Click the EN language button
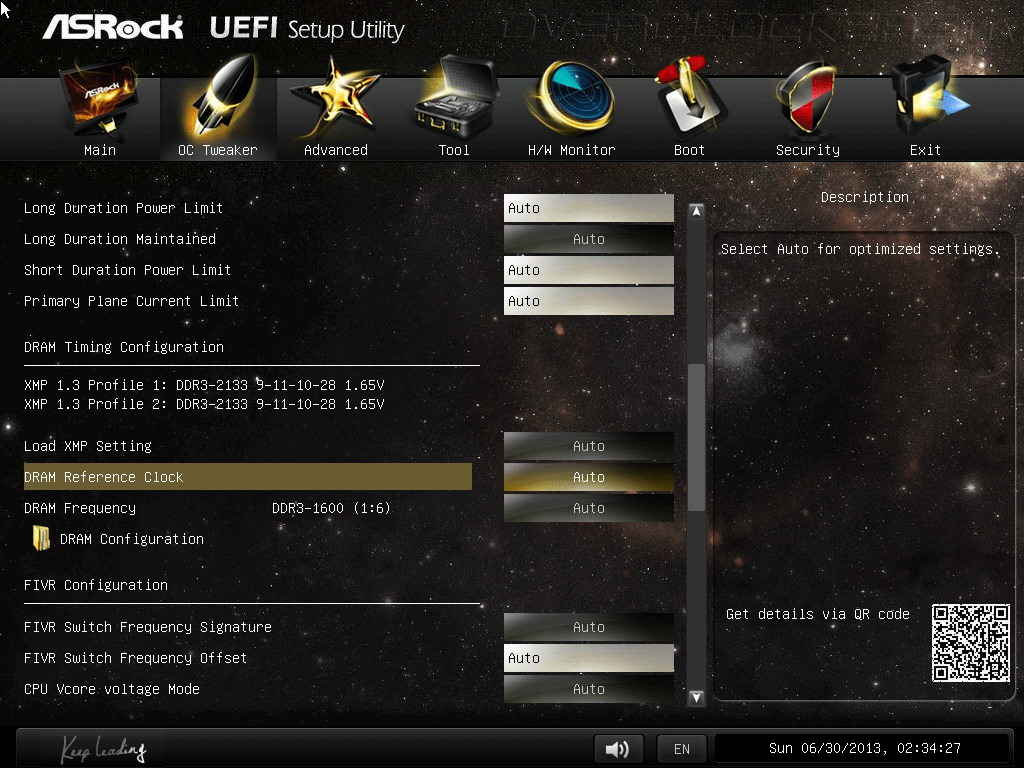 tap(682, 748)
